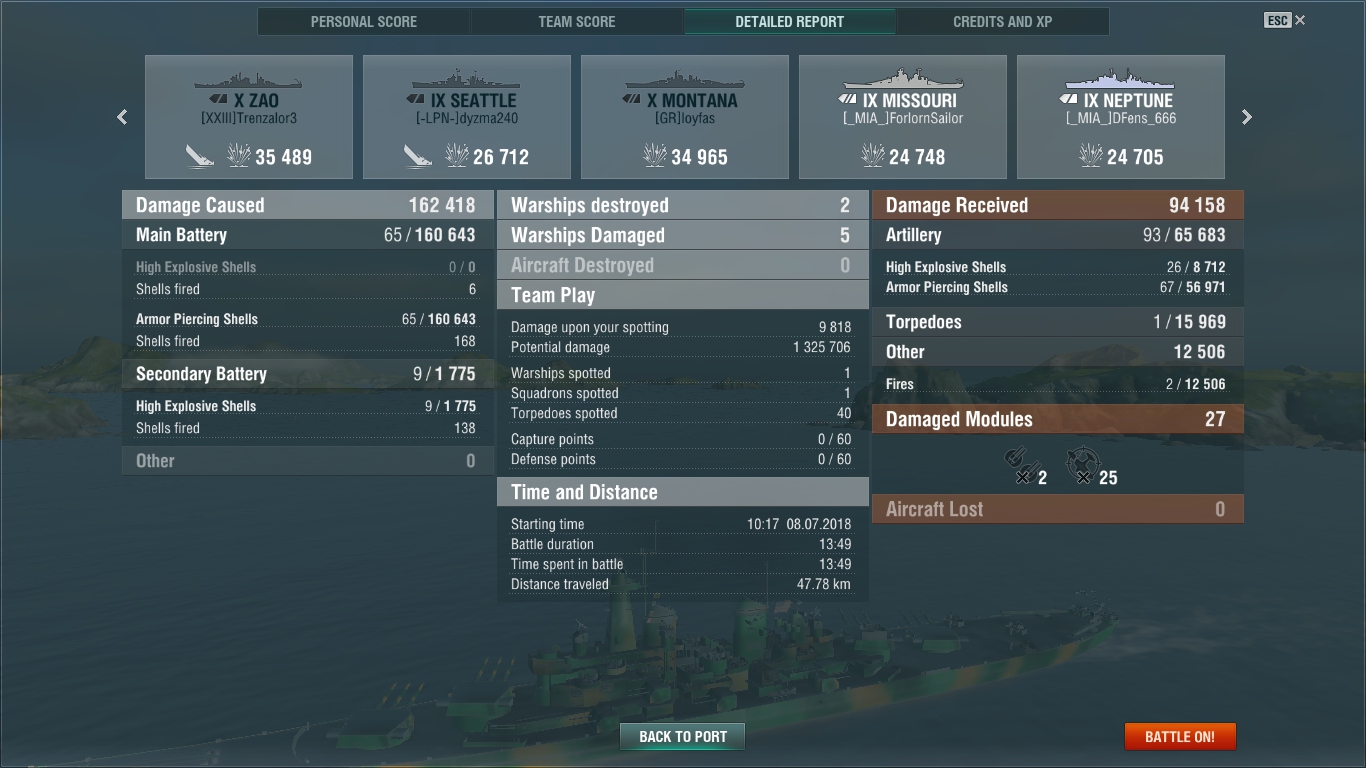Screen dimensions: 1366x768
Task: Click the damaged AA mount module icon
Action: pos(1083,465)
